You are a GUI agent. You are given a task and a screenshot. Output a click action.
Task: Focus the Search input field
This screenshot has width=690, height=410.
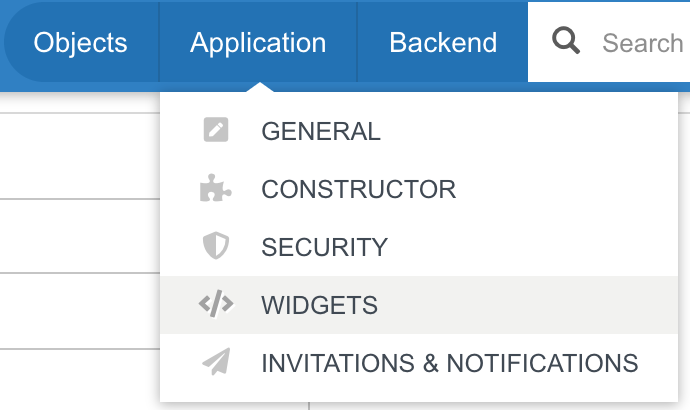642,43
